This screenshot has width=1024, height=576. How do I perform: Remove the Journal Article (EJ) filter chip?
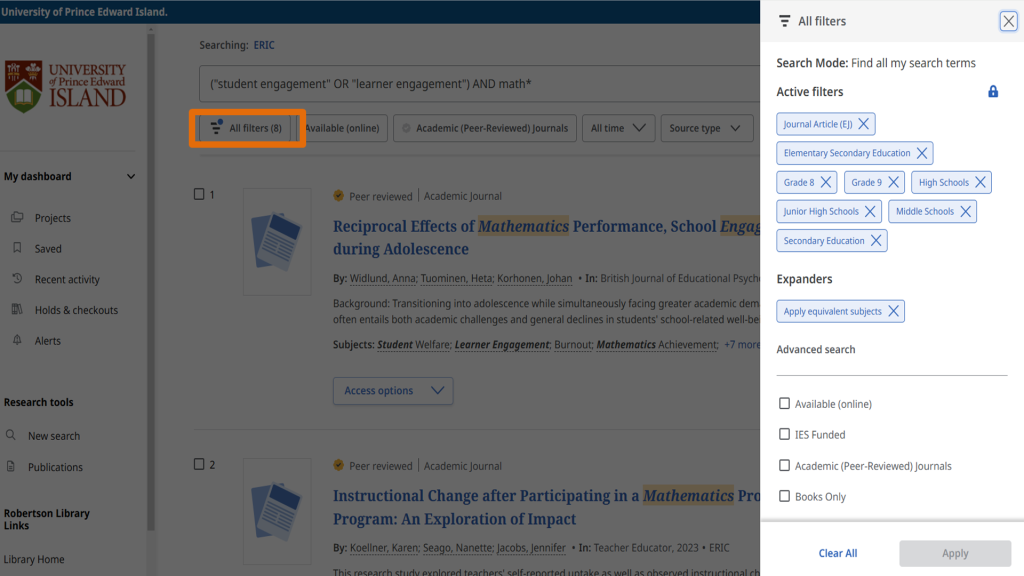[x=864, y=124]
